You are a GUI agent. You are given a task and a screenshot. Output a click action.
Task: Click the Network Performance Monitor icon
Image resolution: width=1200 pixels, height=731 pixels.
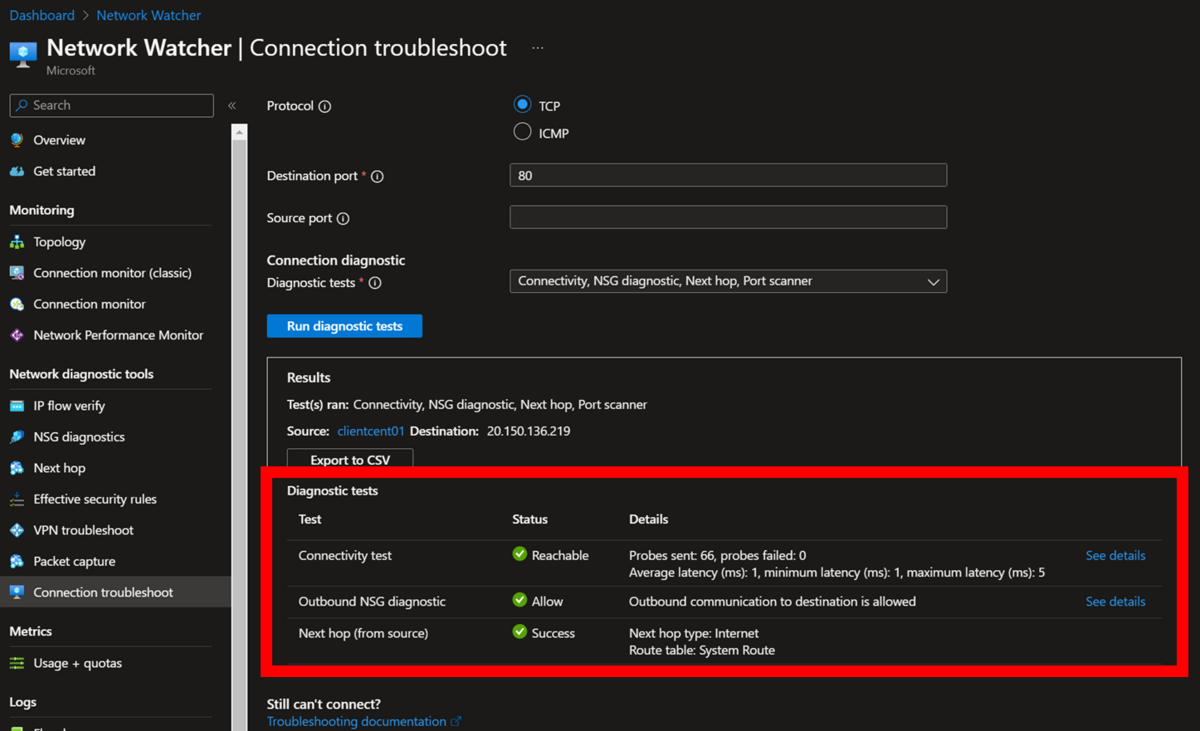[x=17, y=335]
